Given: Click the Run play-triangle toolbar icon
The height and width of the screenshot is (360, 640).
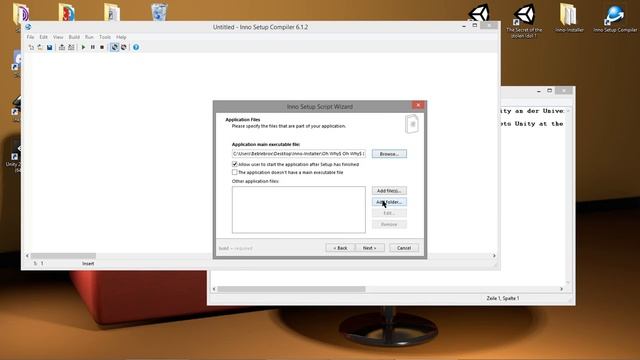Looking at the screenshot, I should tap(83, 47).
